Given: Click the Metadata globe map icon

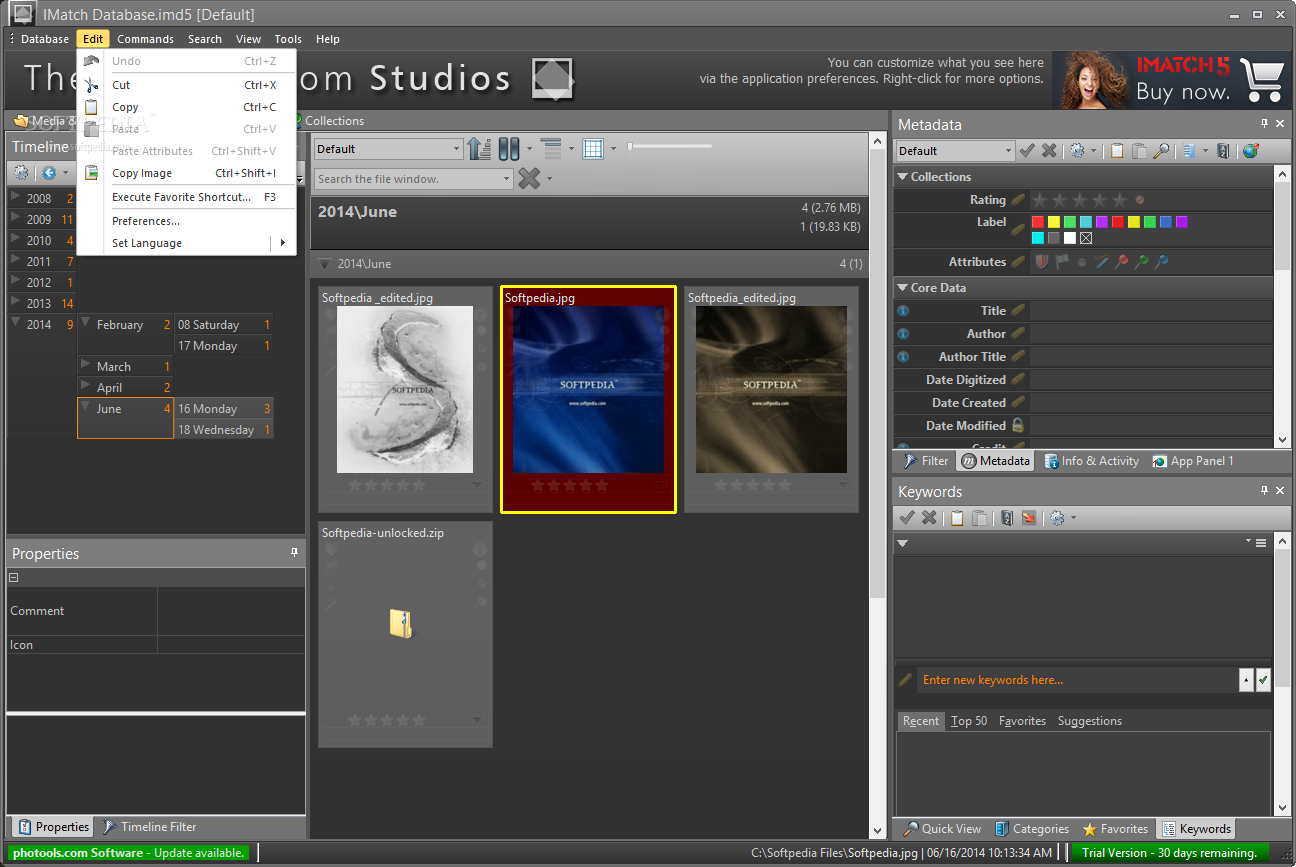Looking at the screenshot, I should pyautogui.click(x=1250, y=150).
